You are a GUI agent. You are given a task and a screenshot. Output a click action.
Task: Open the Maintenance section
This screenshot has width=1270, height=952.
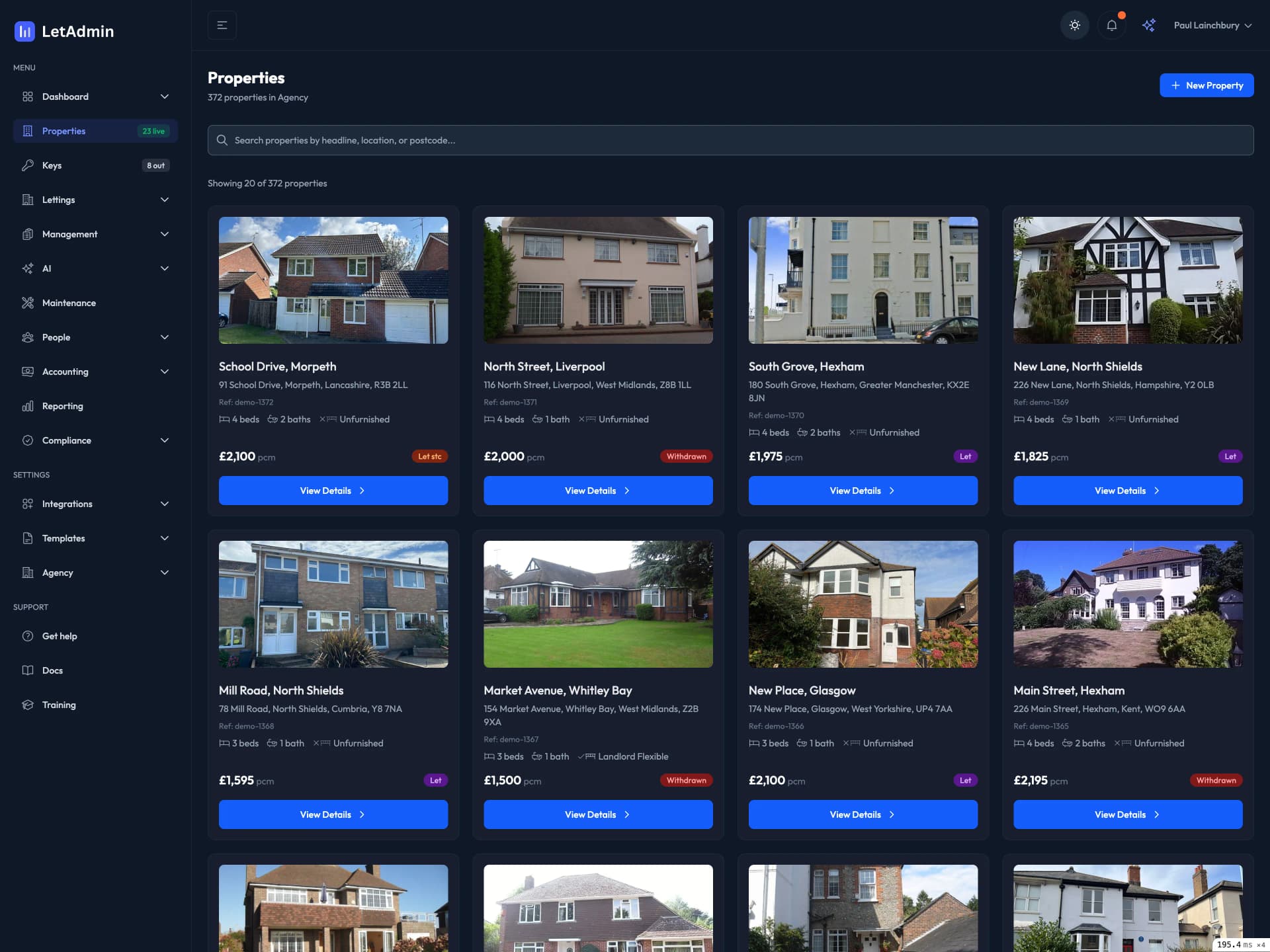point(68,303)
